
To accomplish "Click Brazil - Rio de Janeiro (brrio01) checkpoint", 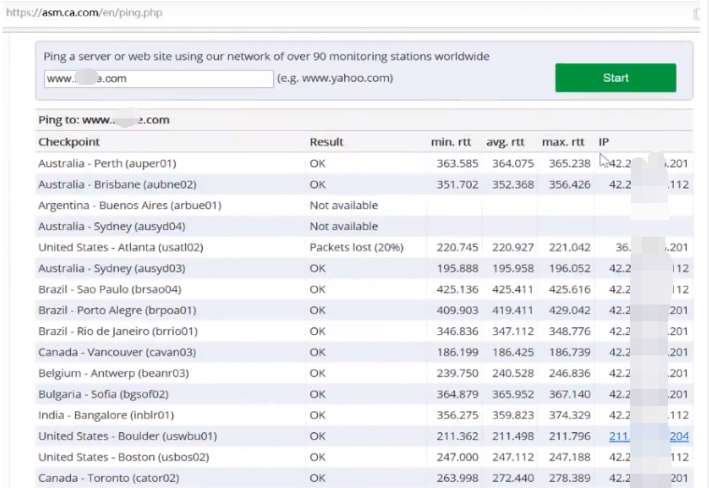I will (x=118, y=331).
